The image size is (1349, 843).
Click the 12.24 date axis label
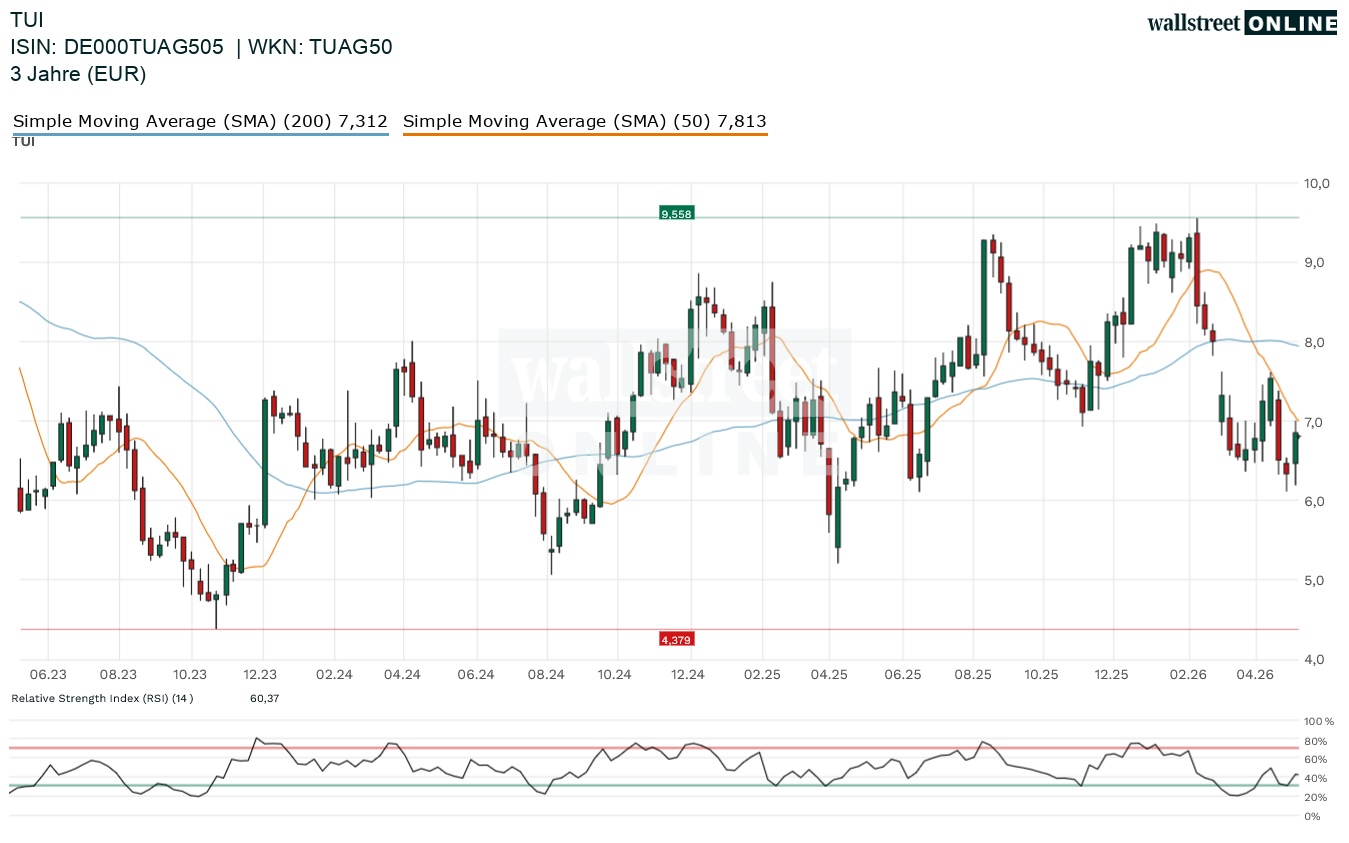[x=688, y=675]
